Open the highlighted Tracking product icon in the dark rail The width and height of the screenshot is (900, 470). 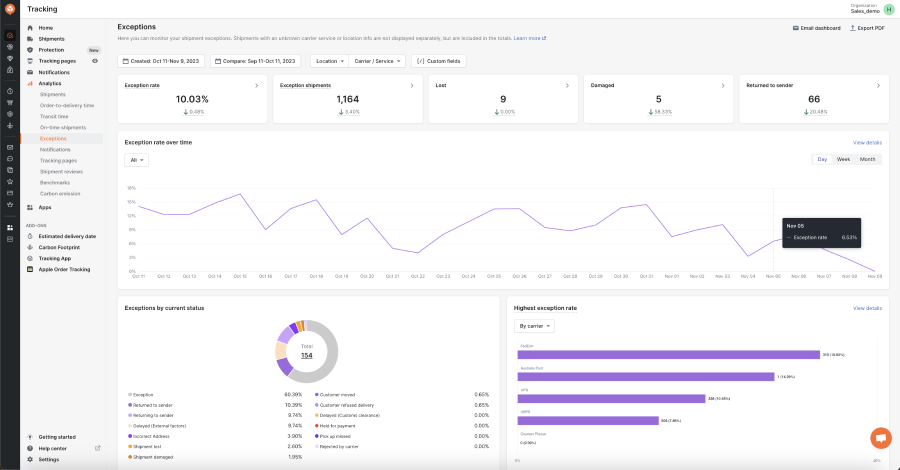click(10, 36)
